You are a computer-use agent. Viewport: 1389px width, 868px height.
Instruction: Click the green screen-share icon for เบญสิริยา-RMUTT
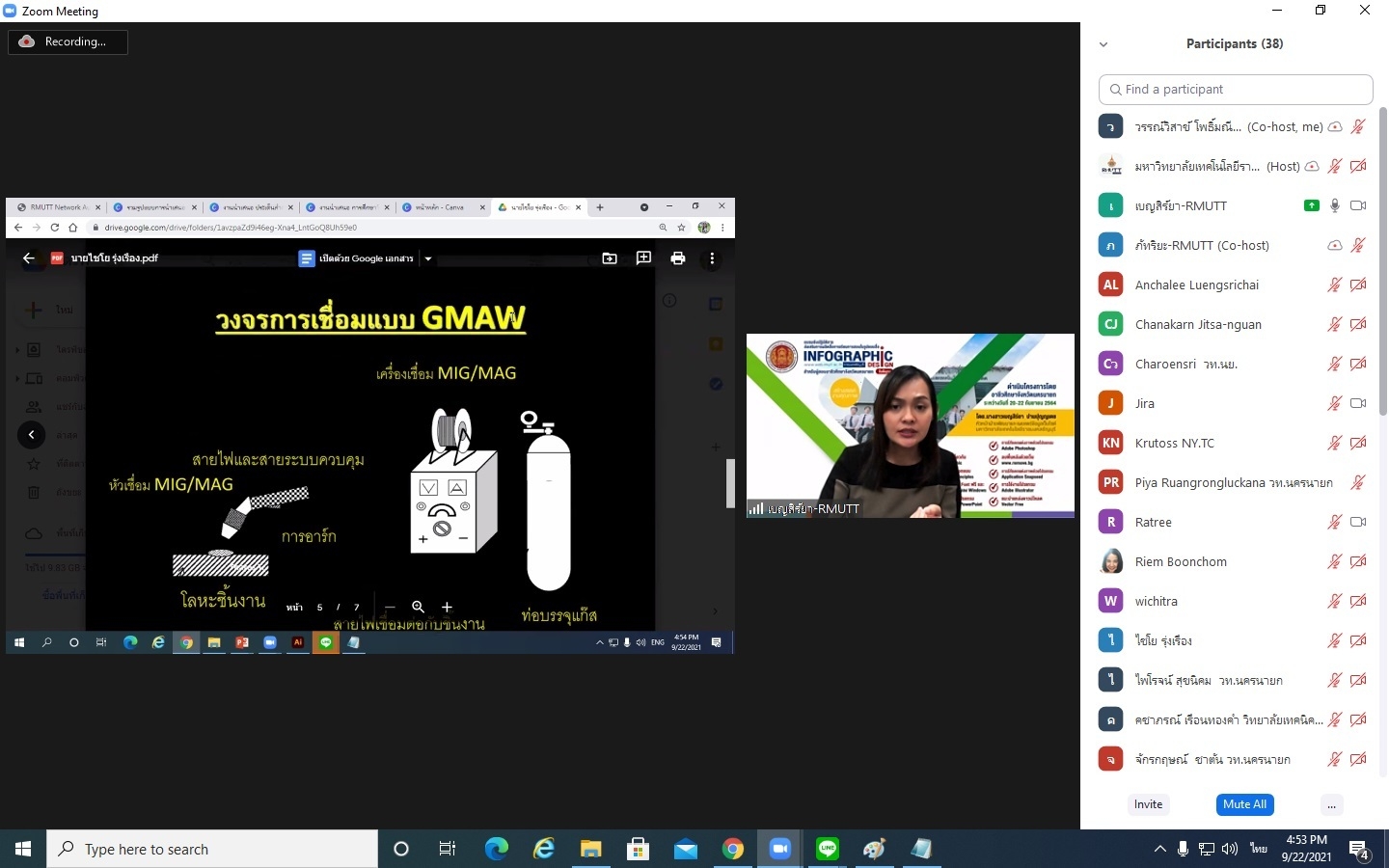(1311, 205)
